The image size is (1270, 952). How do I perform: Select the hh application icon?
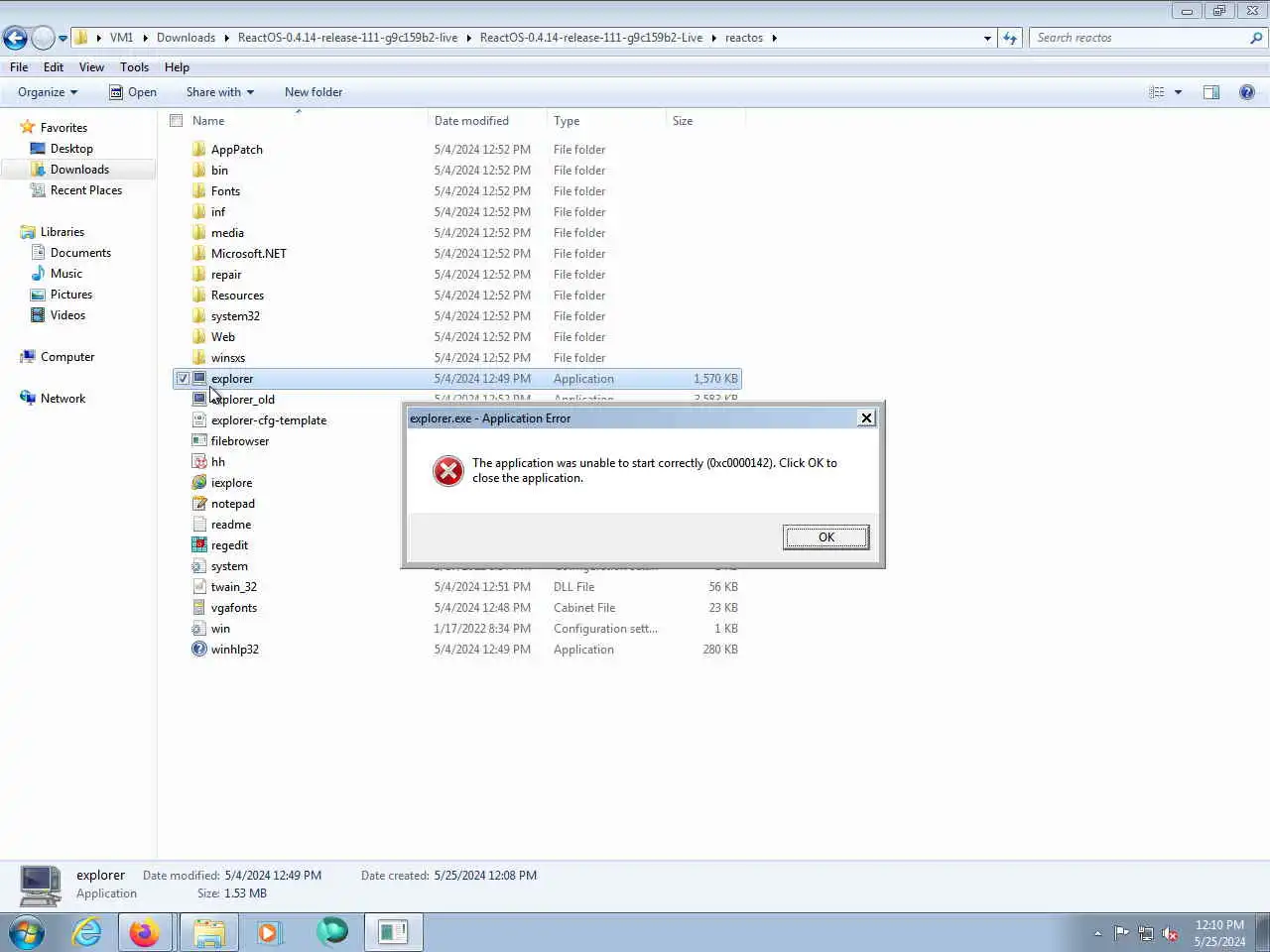pyautogui.click(x=198, y=462)
